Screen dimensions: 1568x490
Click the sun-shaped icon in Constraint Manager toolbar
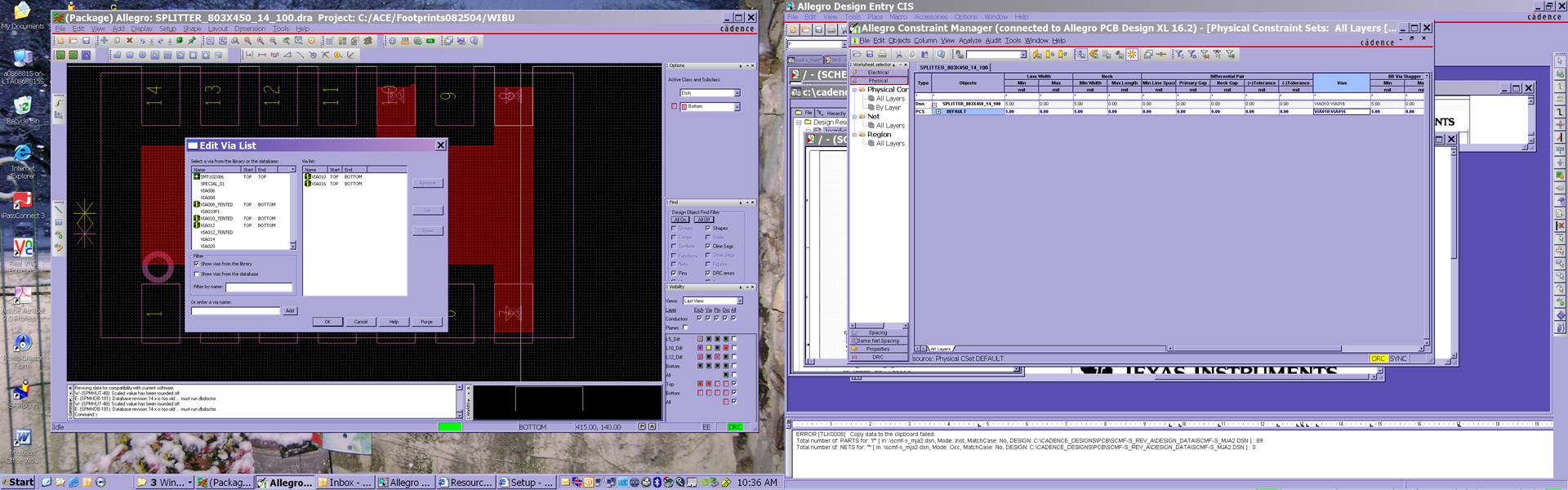coord(1132,55)
